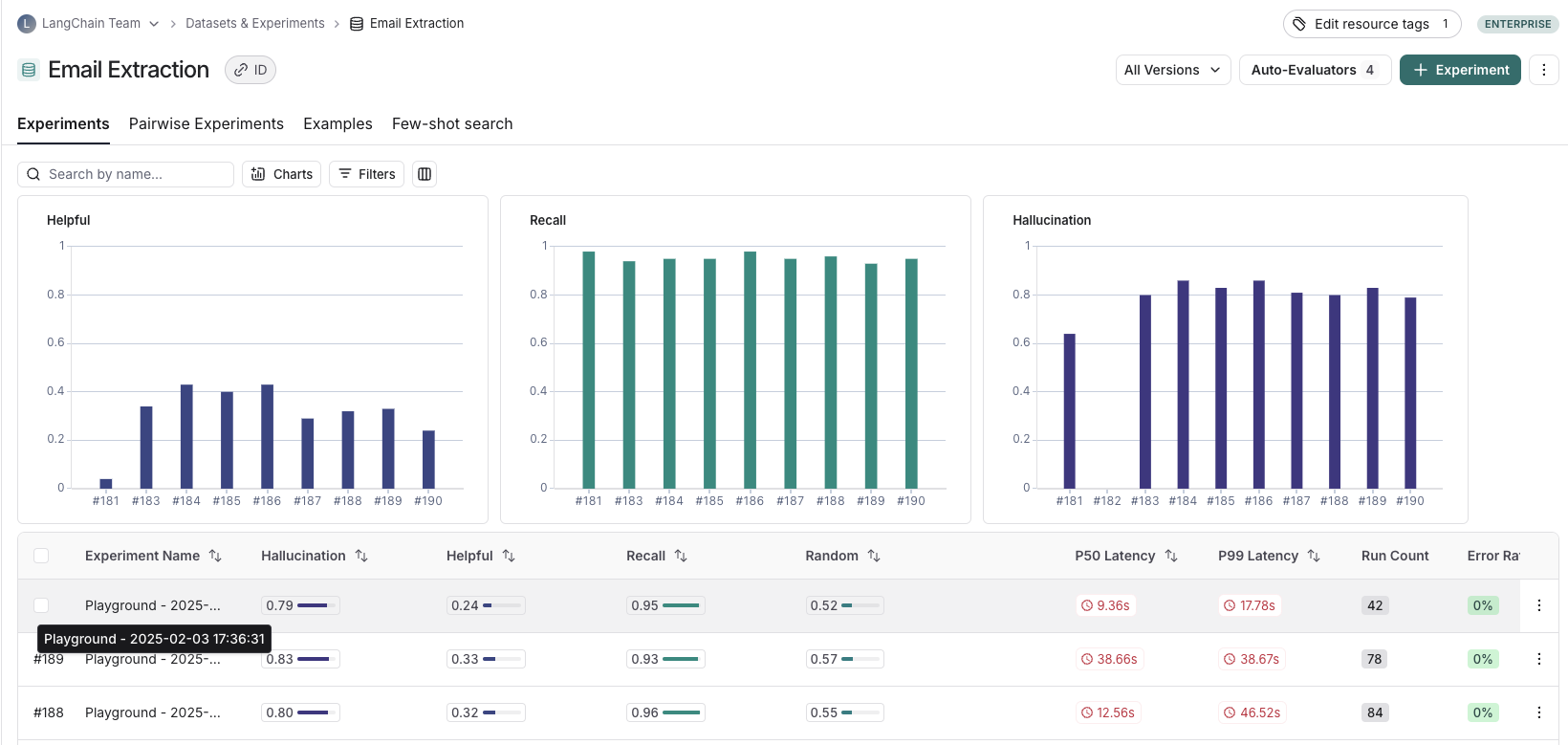Screen dimensions: 1568x745
Task: Select the Experiments tab
Action: [x=63, y=123]
